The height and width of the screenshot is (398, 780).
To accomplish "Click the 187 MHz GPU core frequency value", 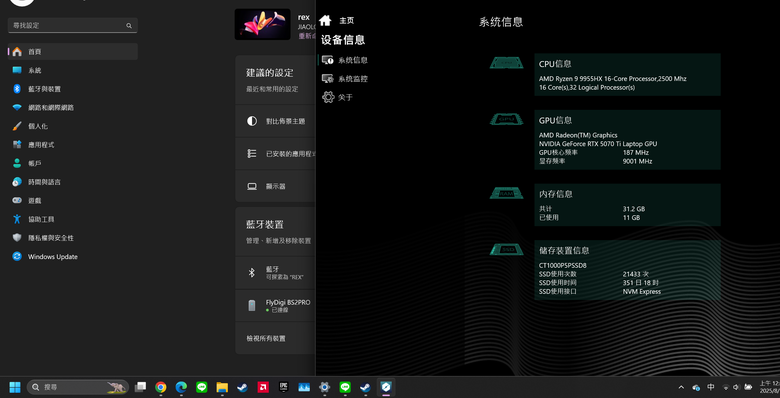I will (x=636, y=153).
